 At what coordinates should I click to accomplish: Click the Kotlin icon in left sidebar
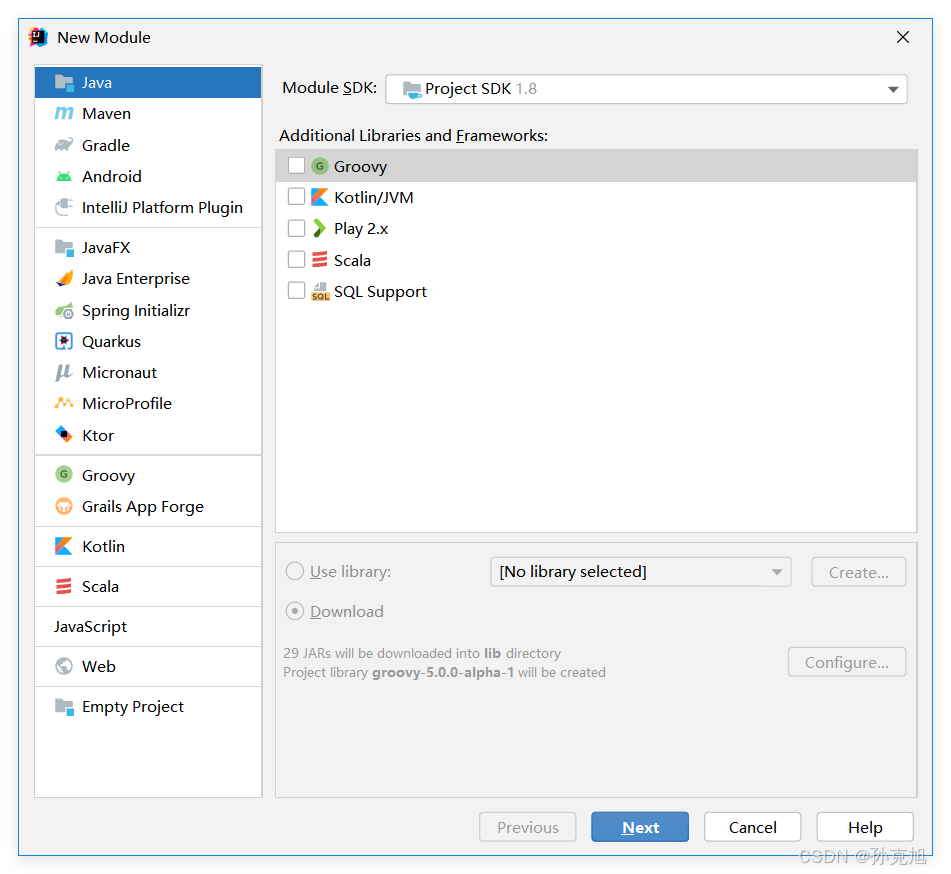64,546
